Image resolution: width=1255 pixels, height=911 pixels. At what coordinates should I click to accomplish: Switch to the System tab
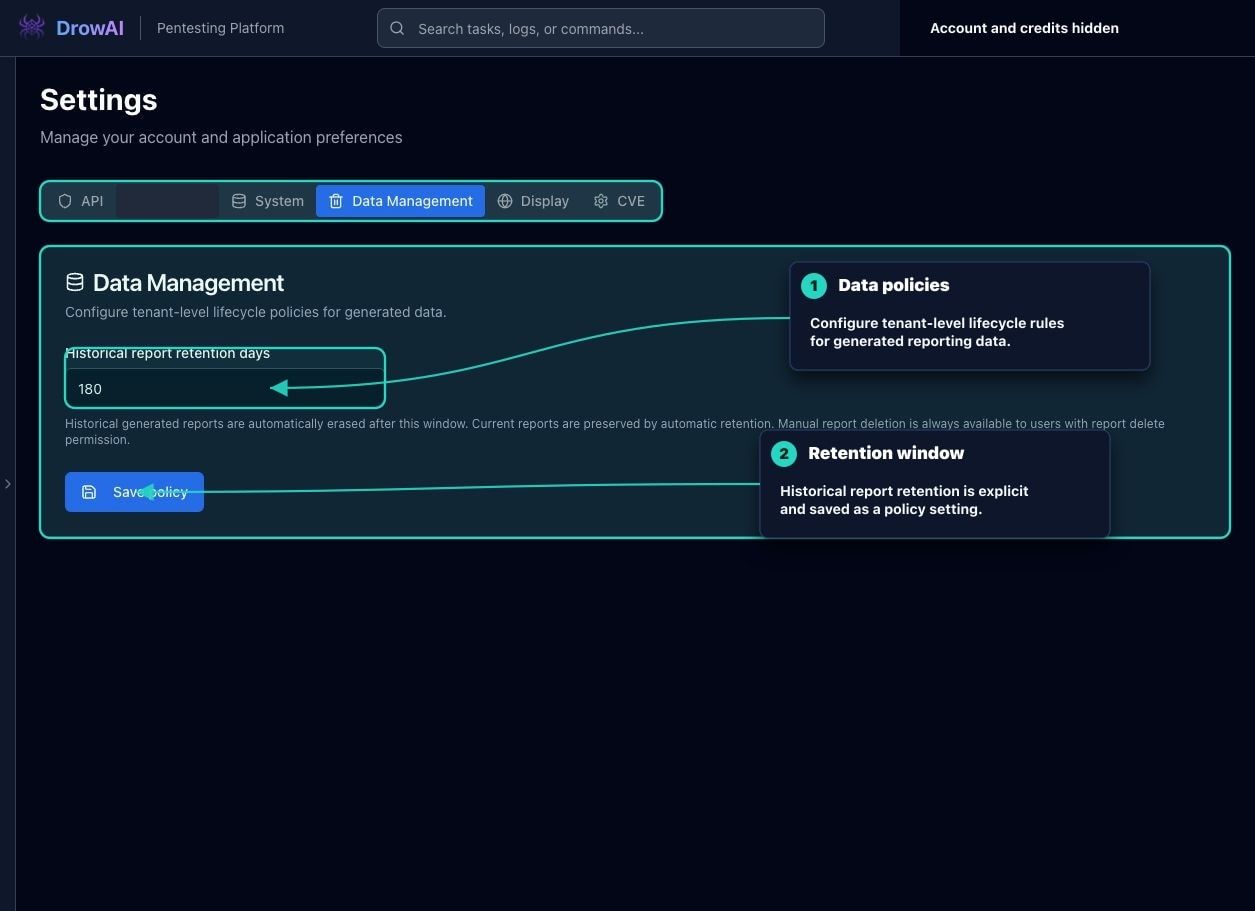tap(268, 201)
